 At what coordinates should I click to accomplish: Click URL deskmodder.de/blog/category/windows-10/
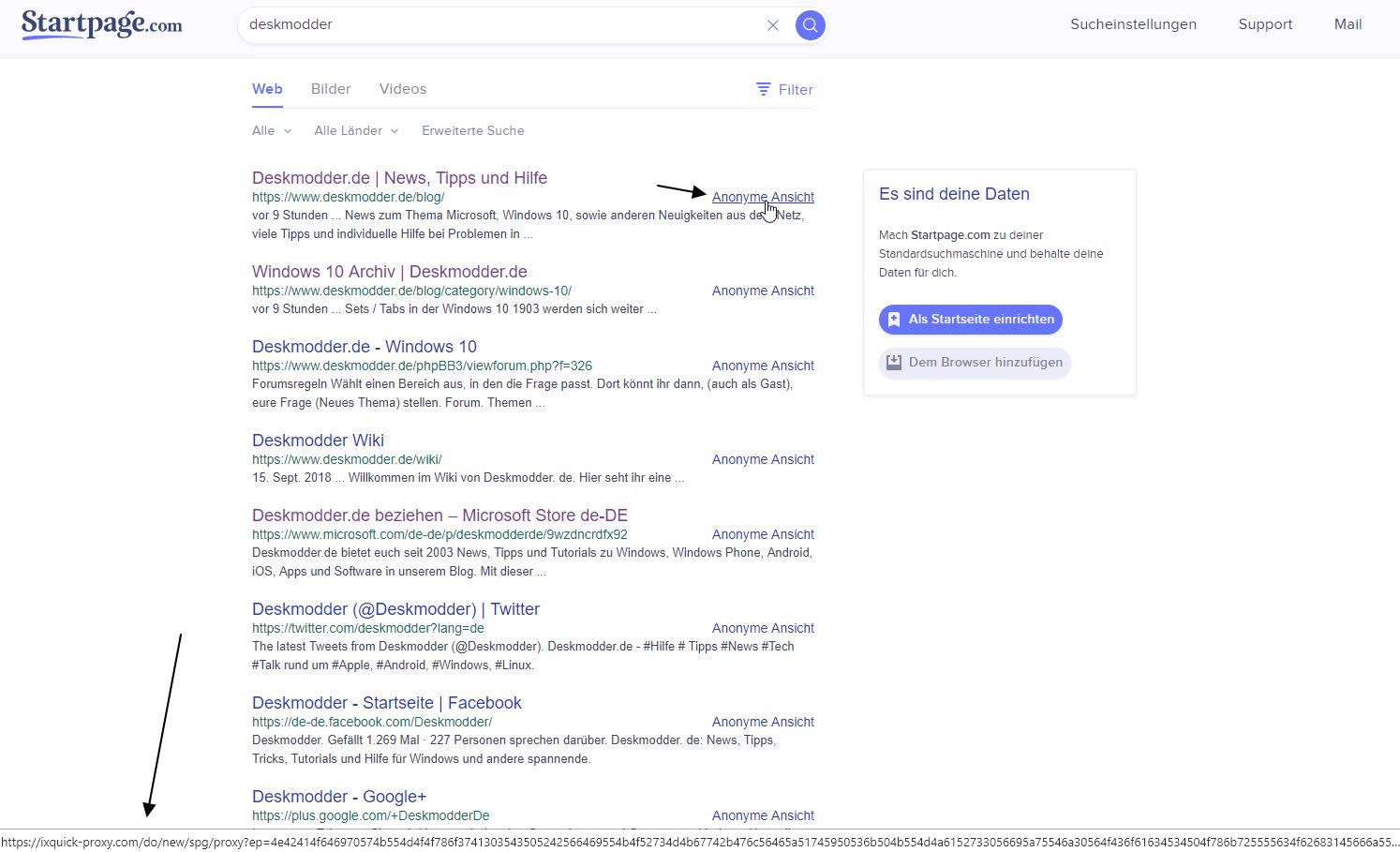[411, 291]
